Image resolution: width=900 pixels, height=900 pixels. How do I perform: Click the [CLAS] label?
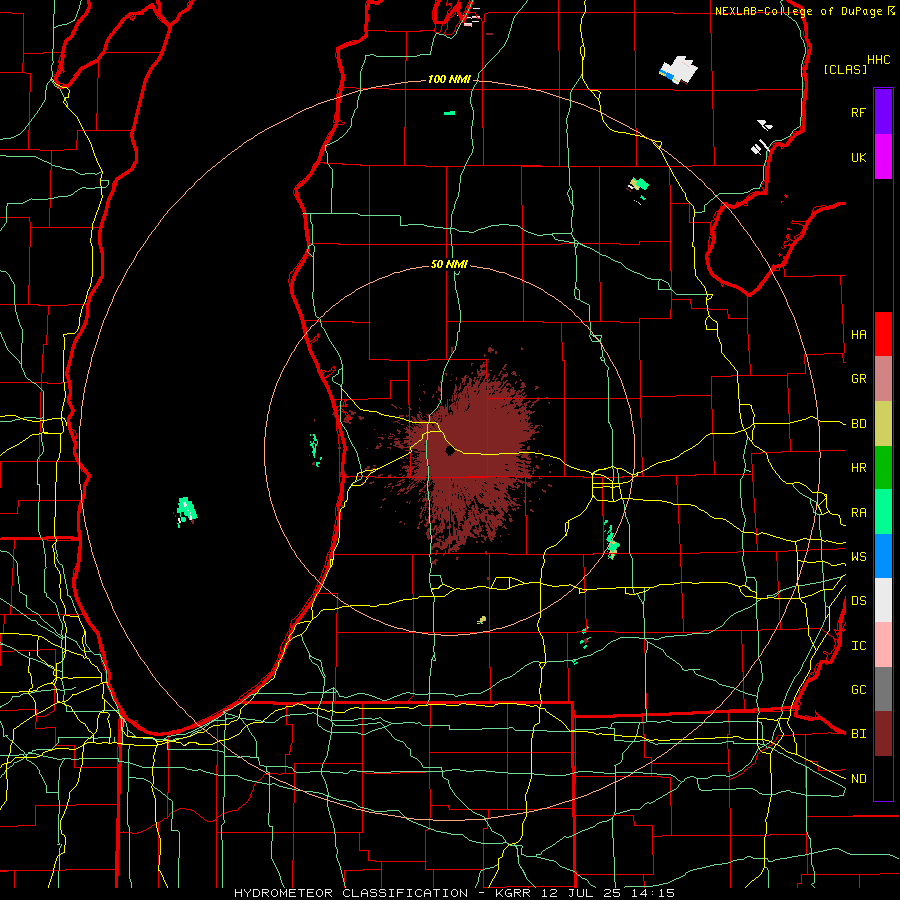click(x=845, y=69)
